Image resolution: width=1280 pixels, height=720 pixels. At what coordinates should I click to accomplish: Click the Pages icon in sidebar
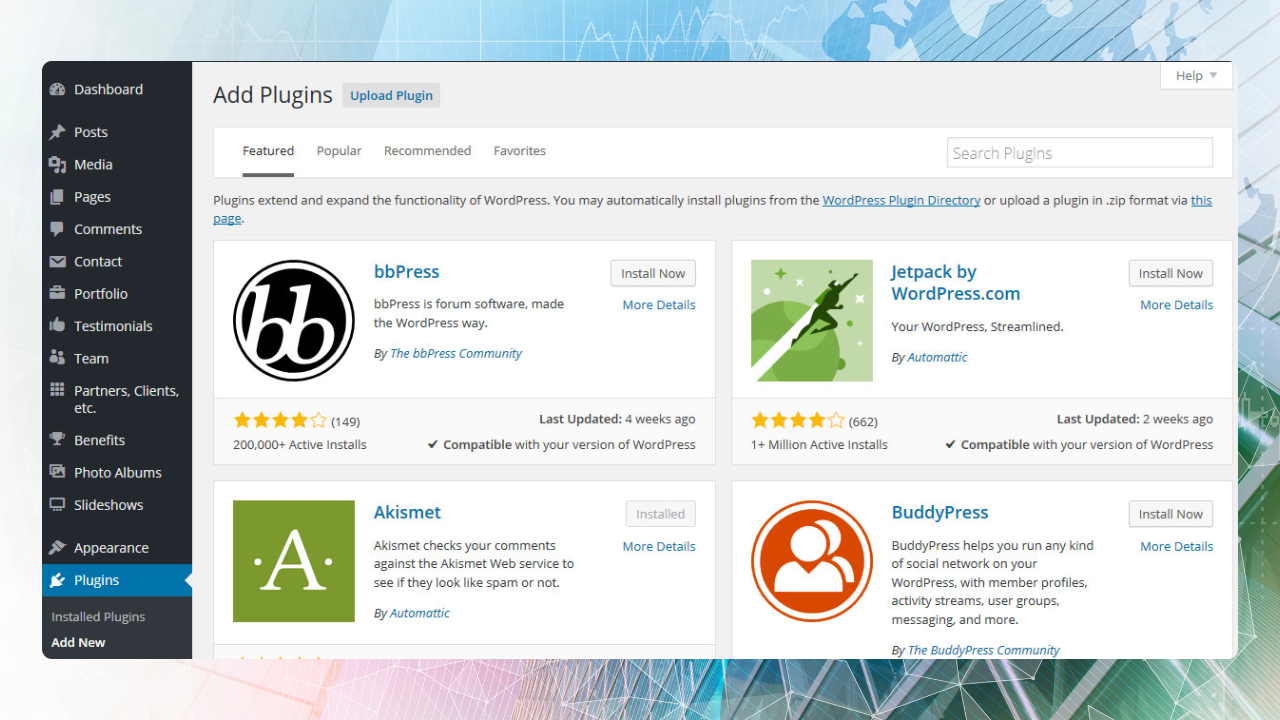(x=57, y=197)
